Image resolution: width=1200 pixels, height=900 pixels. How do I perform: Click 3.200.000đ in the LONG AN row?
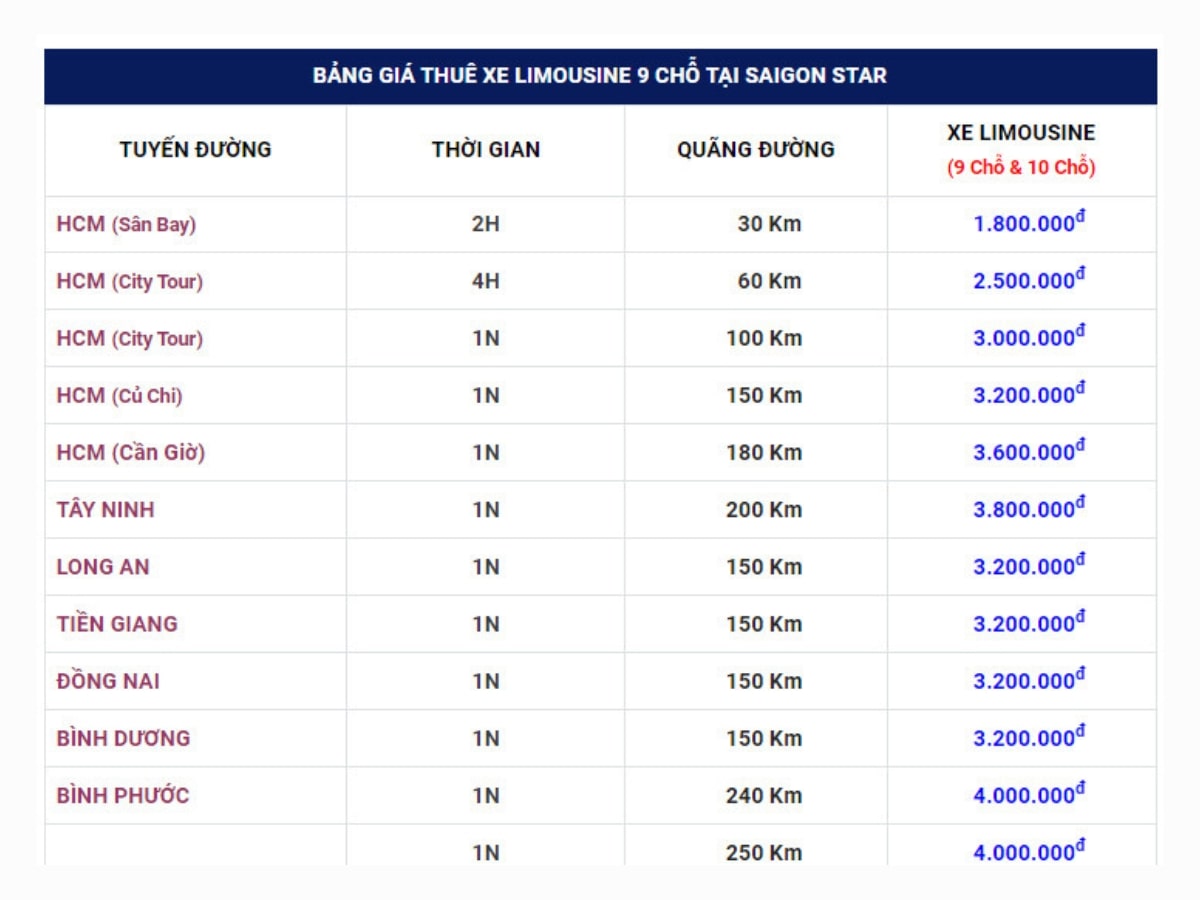click(x=1029, y=565)
